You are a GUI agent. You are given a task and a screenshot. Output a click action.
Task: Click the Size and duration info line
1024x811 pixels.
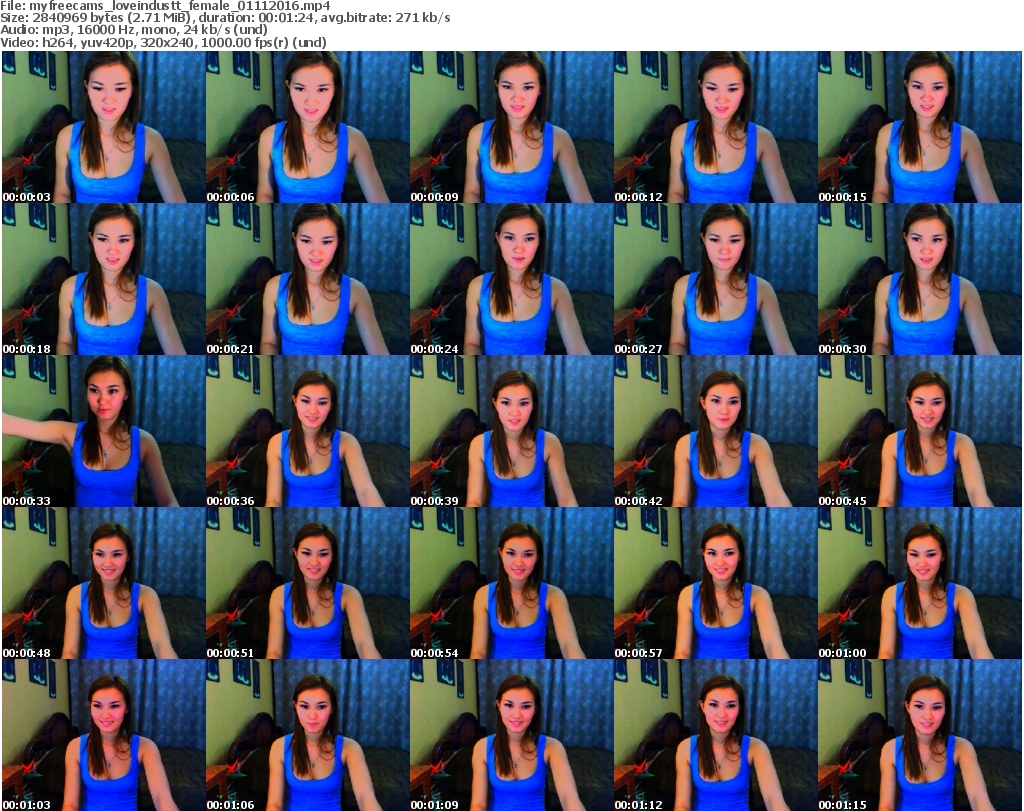[225, 18]
